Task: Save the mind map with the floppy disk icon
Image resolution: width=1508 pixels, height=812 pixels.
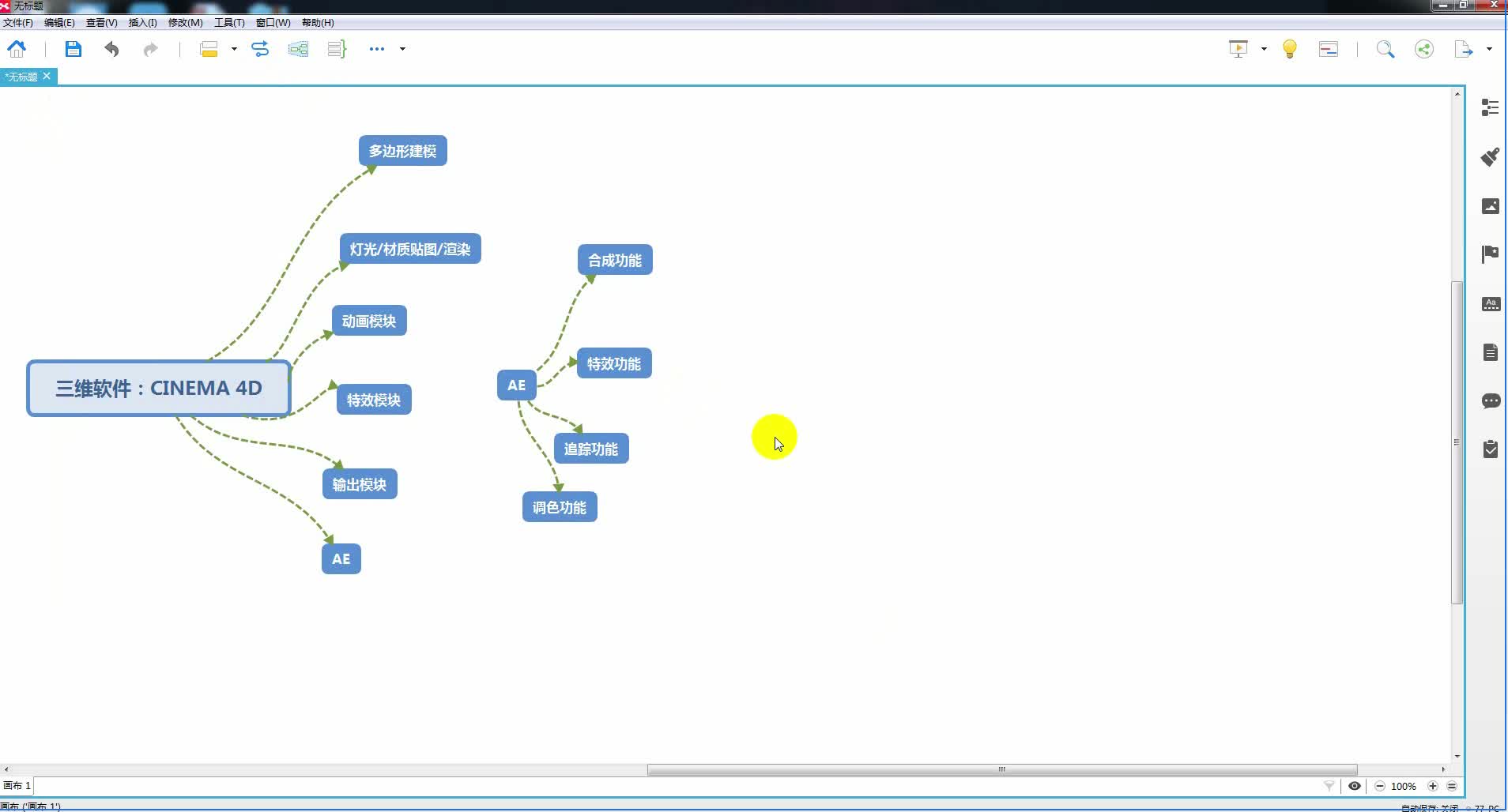Action: click(73, 49)
